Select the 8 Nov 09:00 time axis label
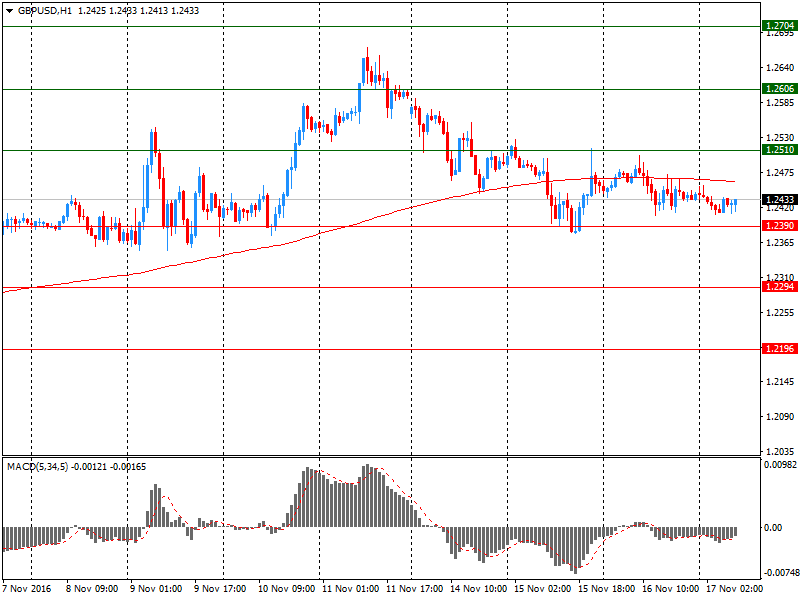The height and width of the screenshot is (600, 800). click(92, 589)
